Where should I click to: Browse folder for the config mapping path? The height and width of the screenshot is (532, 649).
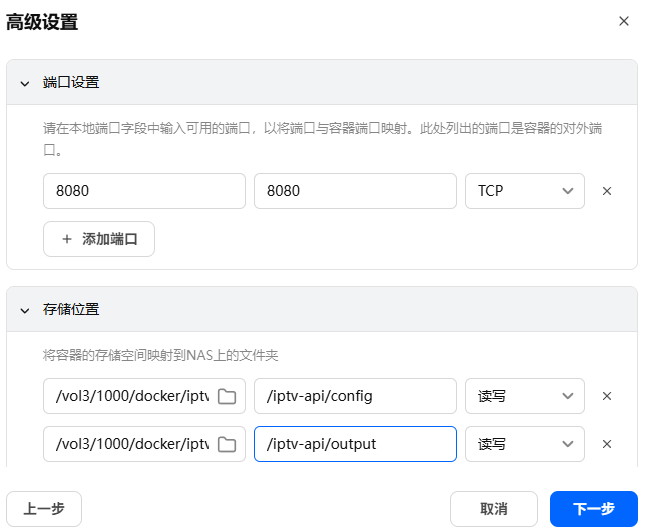point(227,396)
